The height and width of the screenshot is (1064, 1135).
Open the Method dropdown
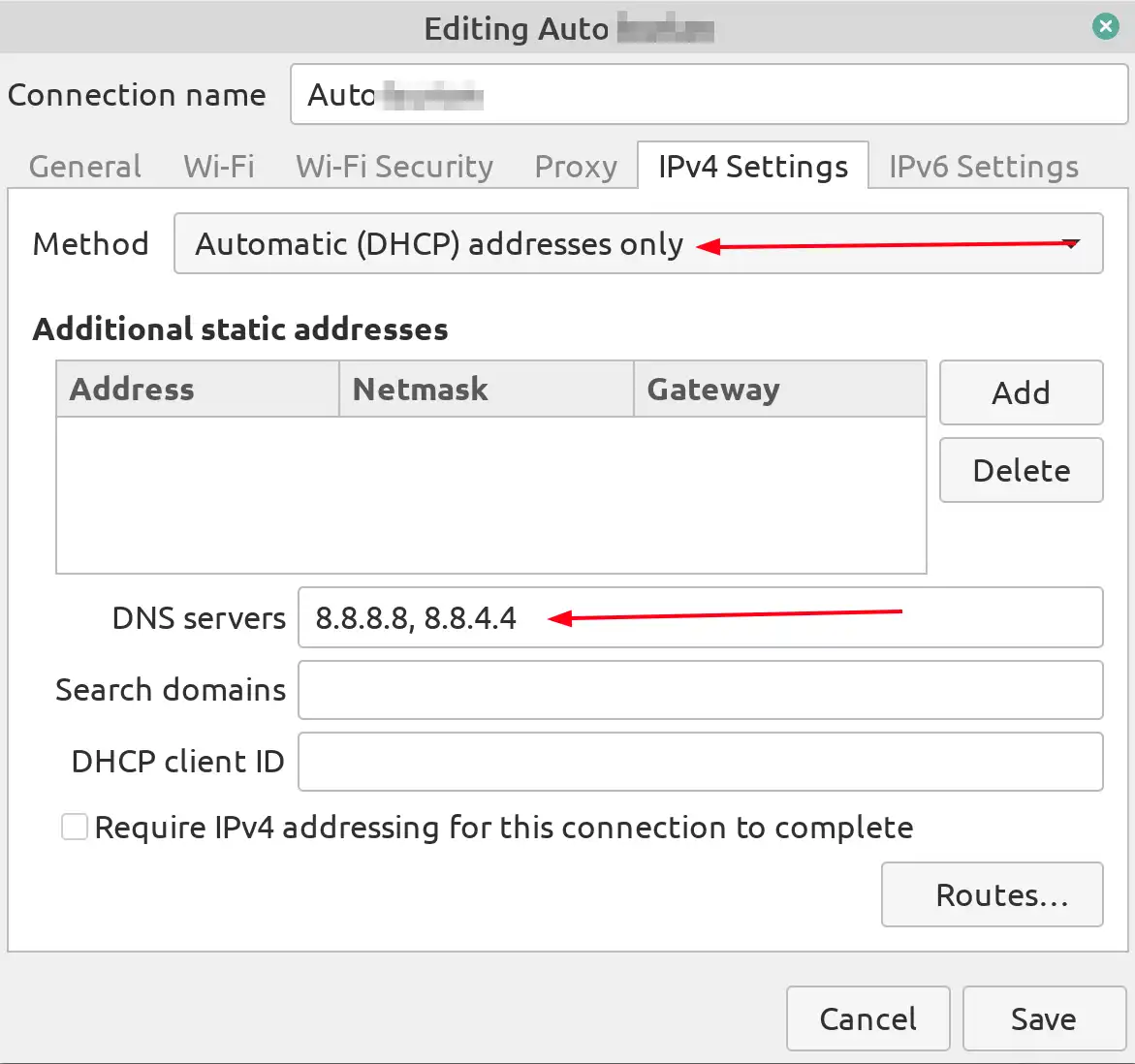pos(638,244)
